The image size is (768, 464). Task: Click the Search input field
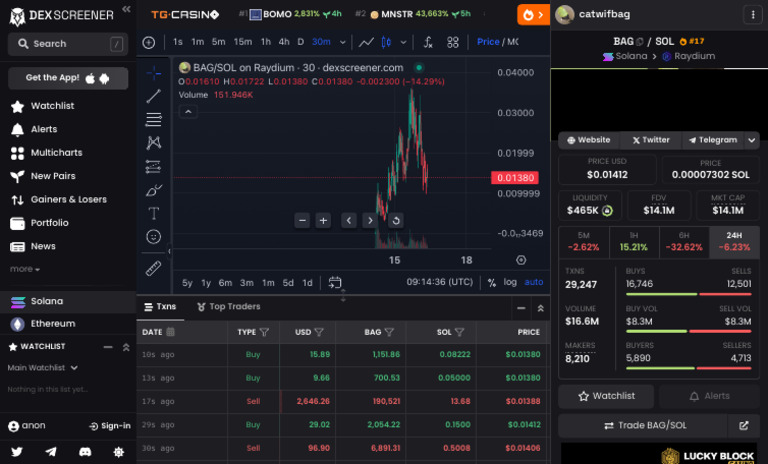[x=68, y=44]
